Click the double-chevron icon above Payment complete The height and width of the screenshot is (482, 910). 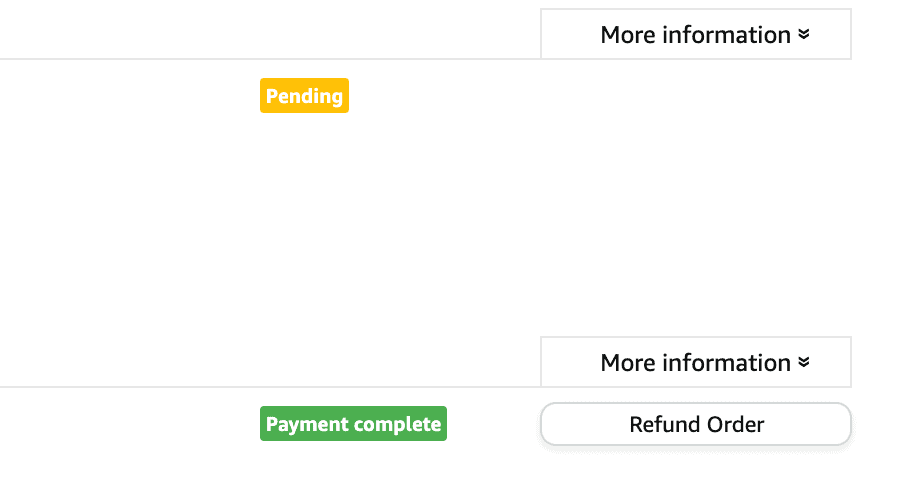[x=803, y=363]
